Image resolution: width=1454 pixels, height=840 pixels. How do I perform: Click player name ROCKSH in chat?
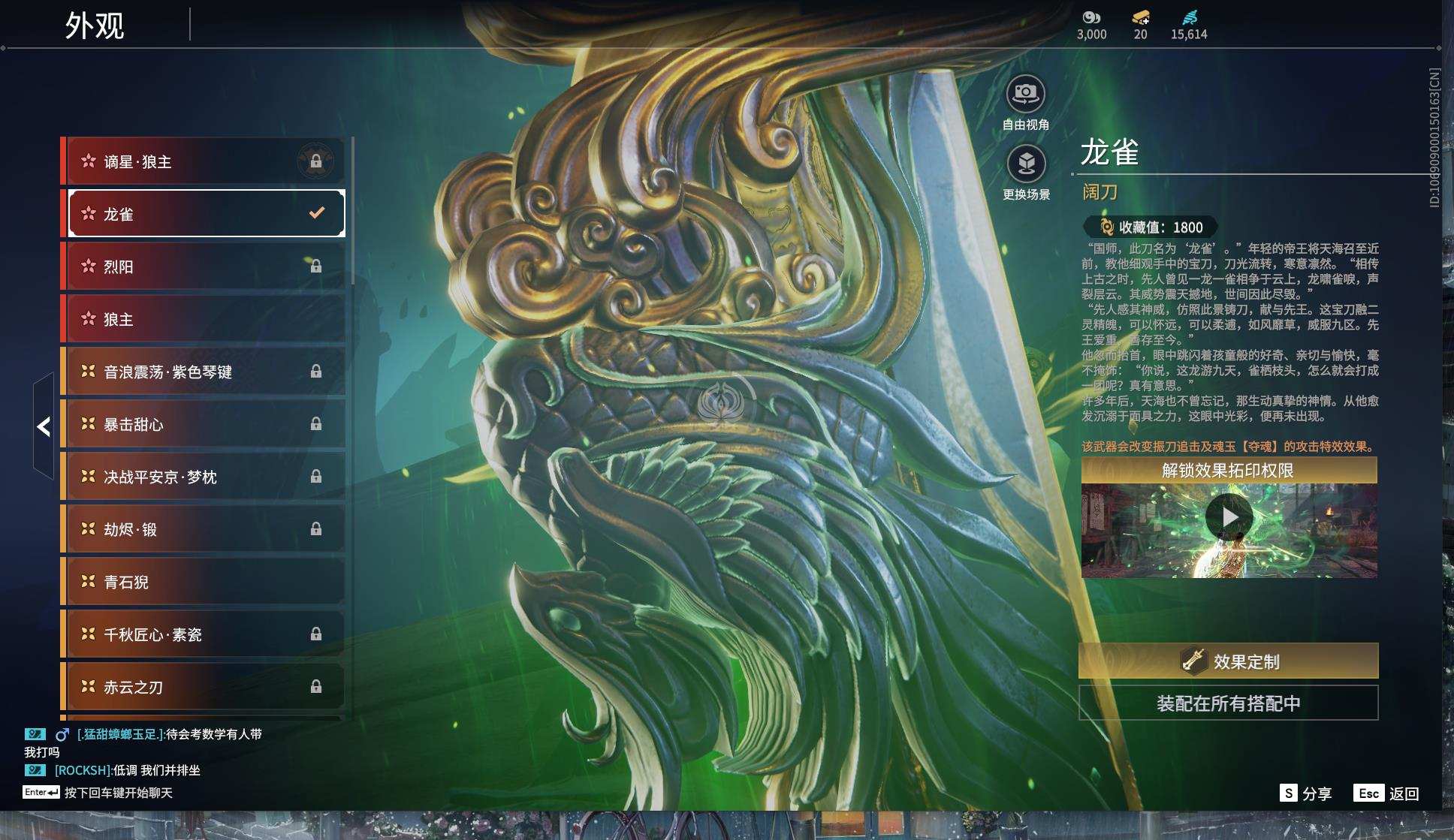pyautogui.click(x=82, y=770)
